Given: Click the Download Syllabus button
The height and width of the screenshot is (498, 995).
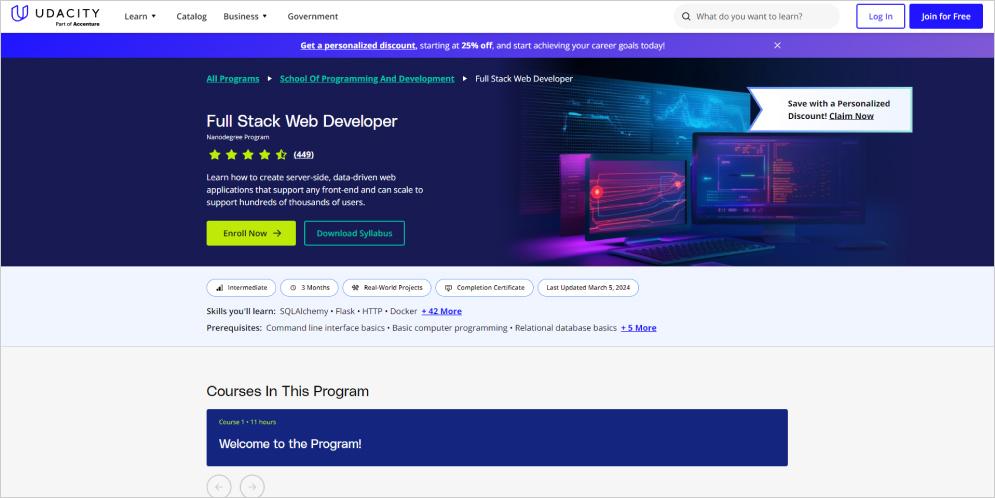Looking at the screenshot, I should pos(354,233).
